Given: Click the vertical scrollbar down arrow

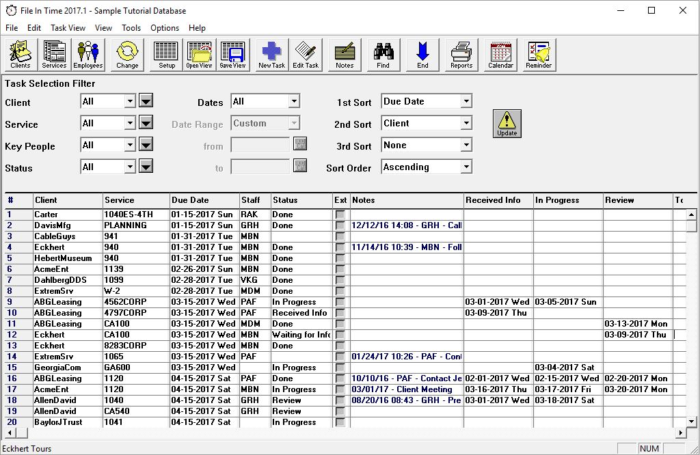Looking at the screenshot, I should [692, 421].
